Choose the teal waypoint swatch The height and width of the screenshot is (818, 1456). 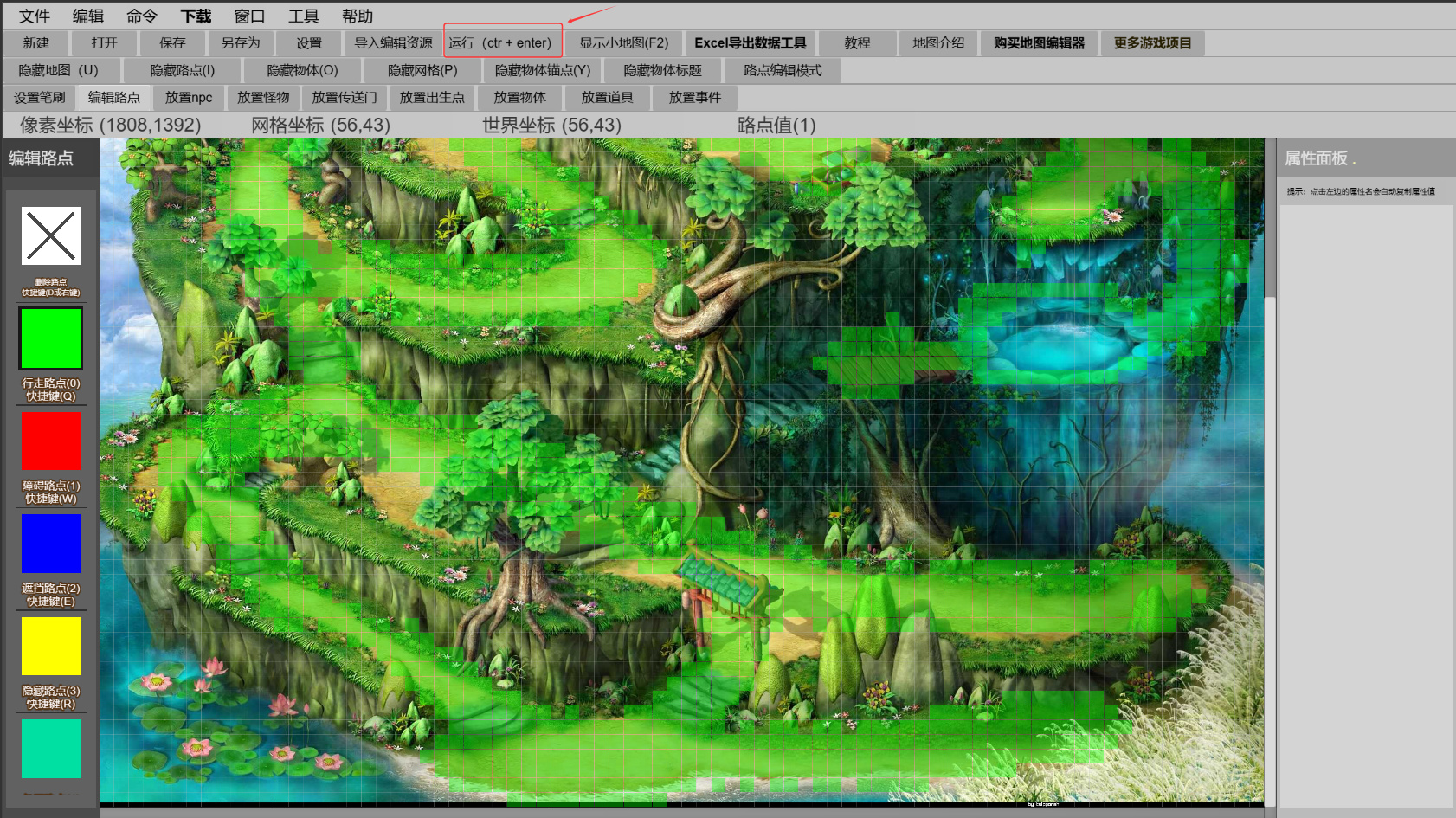(51, 749)
